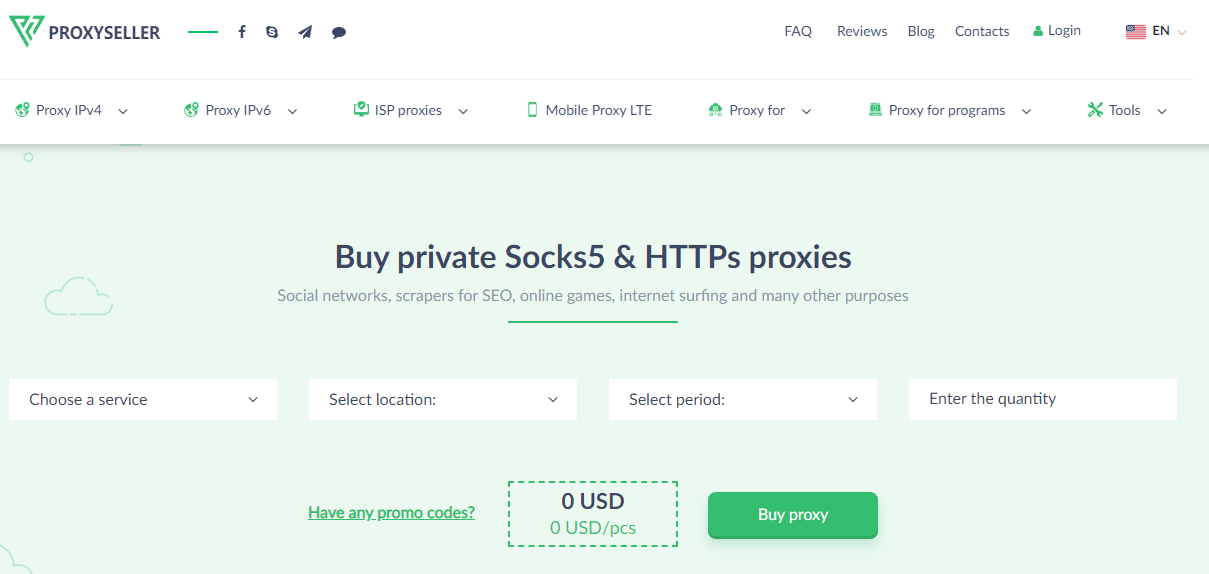Image resolution: width=1209 pixels, height=574 pixels.
Task: Expand the Choose a service dropdown
Action: coord(143,399)
